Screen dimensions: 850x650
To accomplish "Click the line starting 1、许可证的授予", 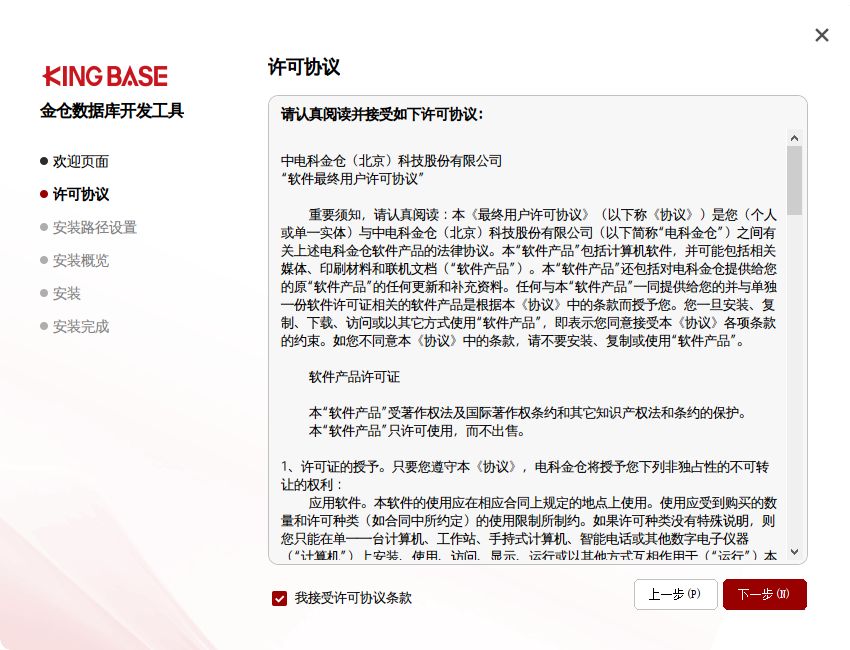I will pos(525,467).
